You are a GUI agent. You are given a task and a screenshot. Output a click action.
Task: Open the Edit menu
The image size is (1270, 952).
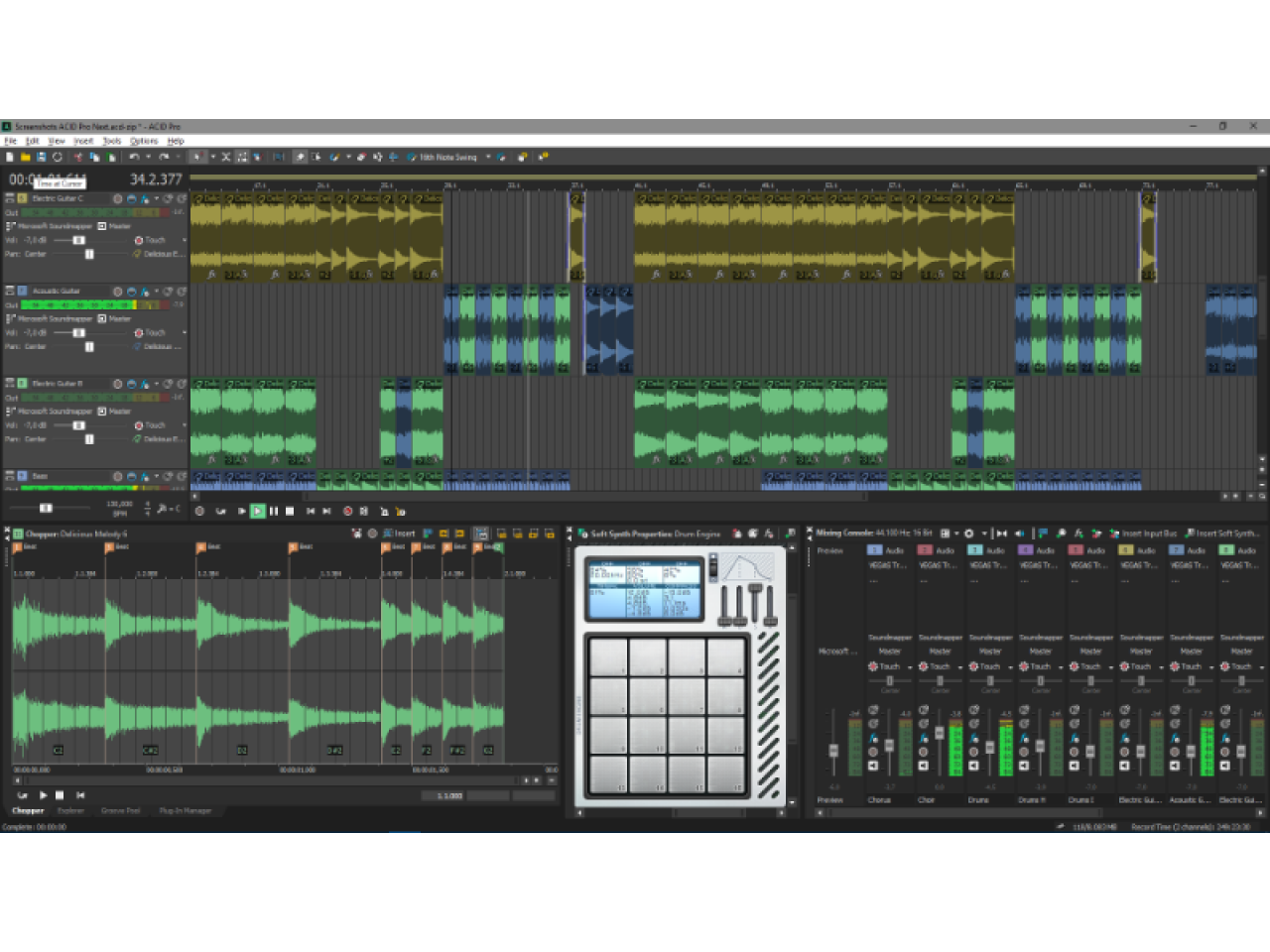coord(33,141)
